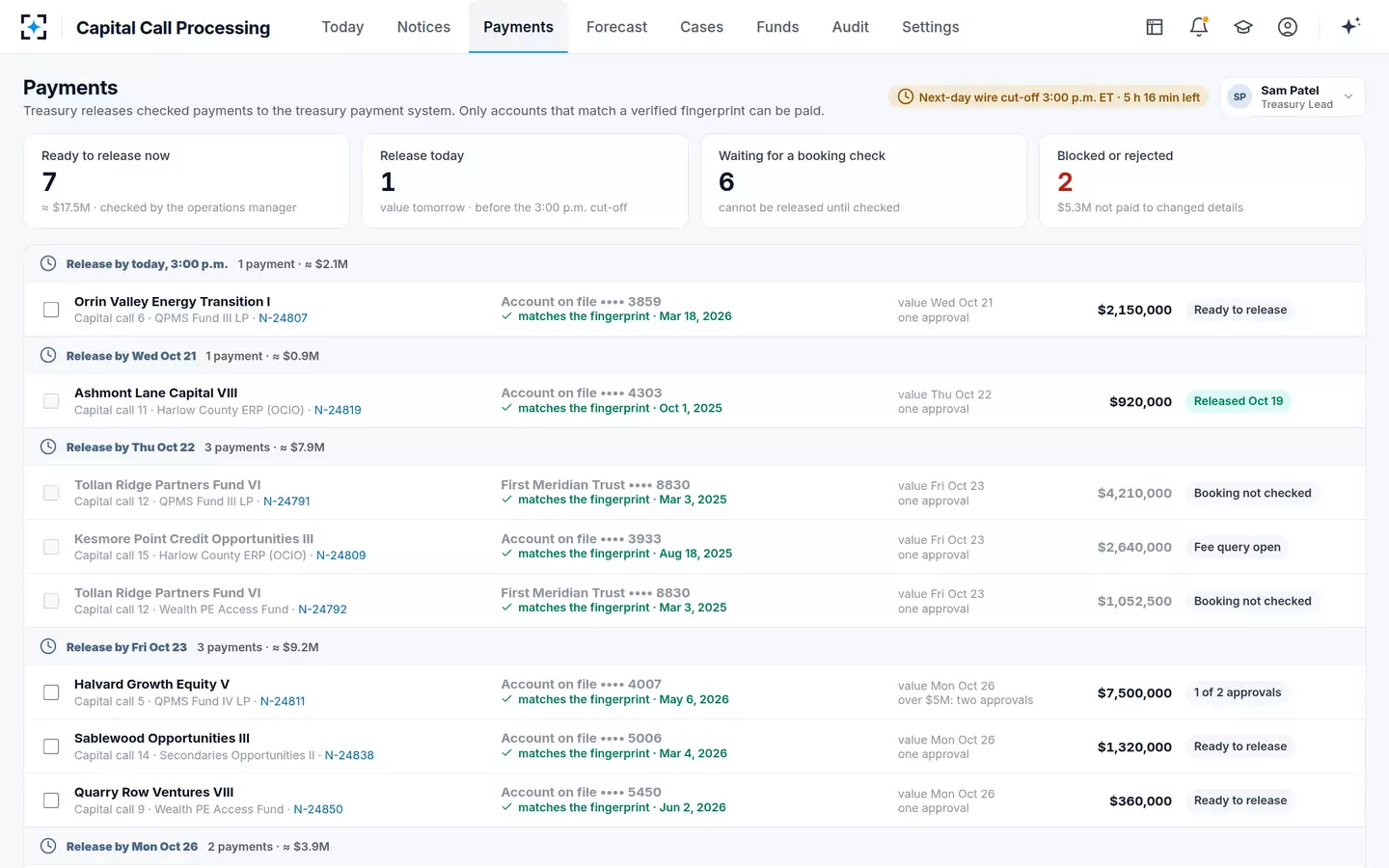Open the user account circle icon
The height and width of the screenshot is (868, 1389).
pos(1288,27)
